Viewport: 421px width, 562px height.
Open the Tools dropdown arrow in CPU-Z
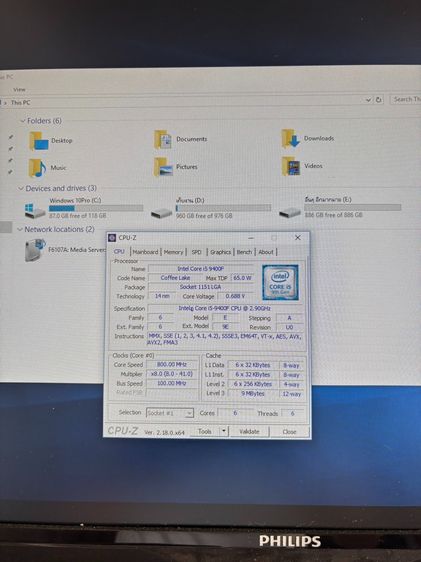point(224,431)
